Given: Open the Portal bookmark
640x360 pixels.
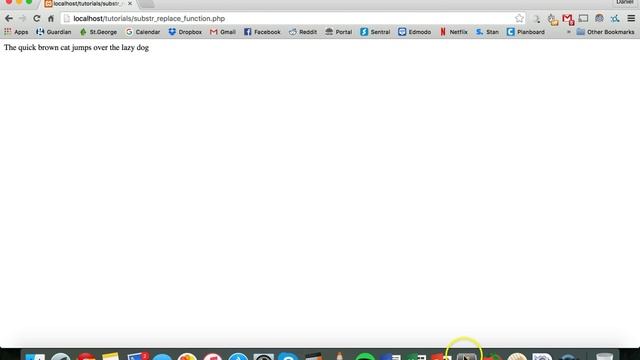Looking at the screenshot, I should click(339, 32).
